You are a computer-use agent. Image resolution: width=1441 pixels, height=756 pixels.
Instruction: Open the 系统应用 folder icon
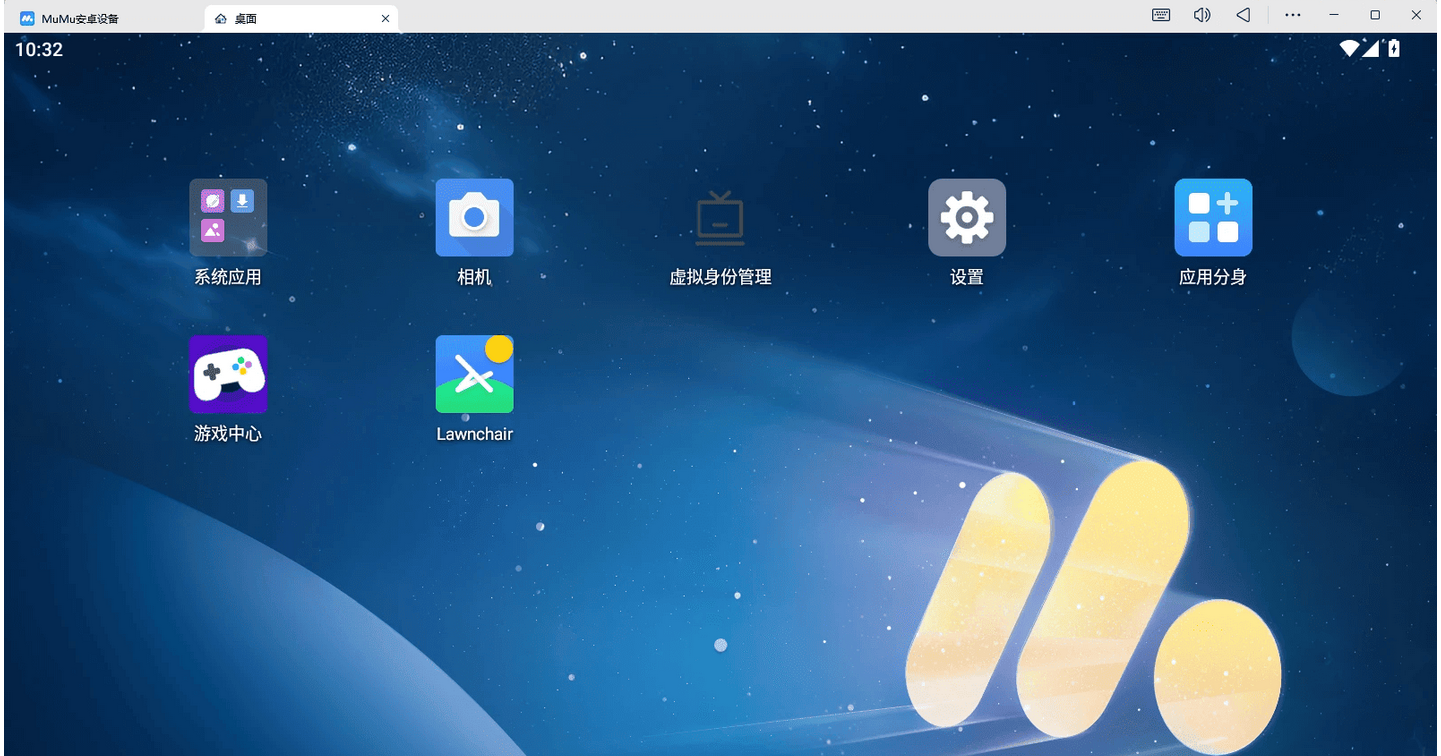click(x=228, y=217)
